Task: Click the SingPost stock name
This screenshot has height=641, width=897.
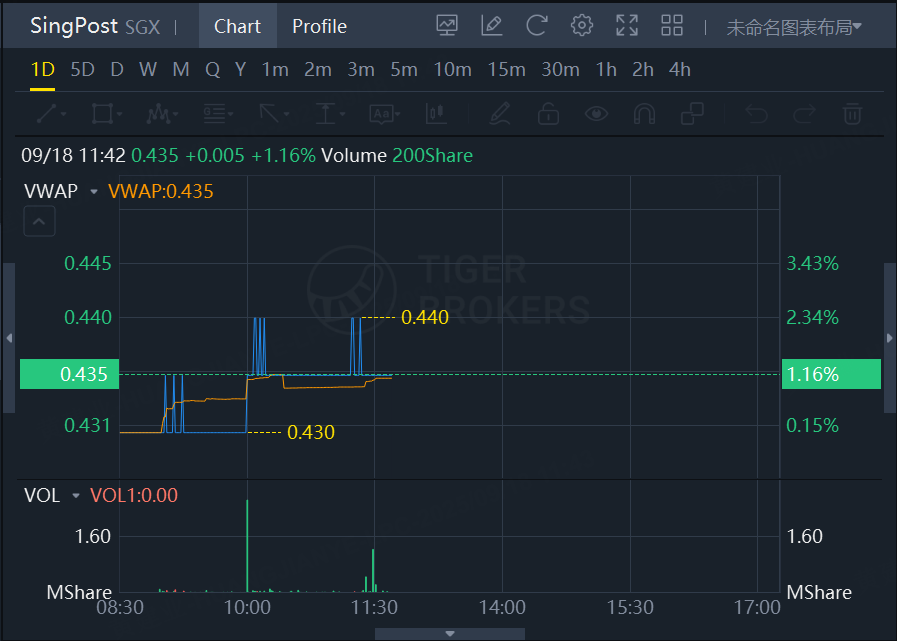Action: (x=74, y=26)
